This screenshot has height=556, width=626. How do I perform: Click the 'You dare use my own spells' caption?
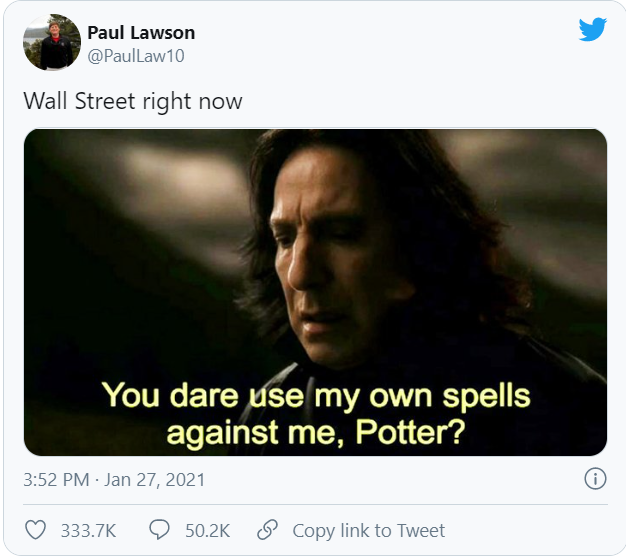[316, 396]
